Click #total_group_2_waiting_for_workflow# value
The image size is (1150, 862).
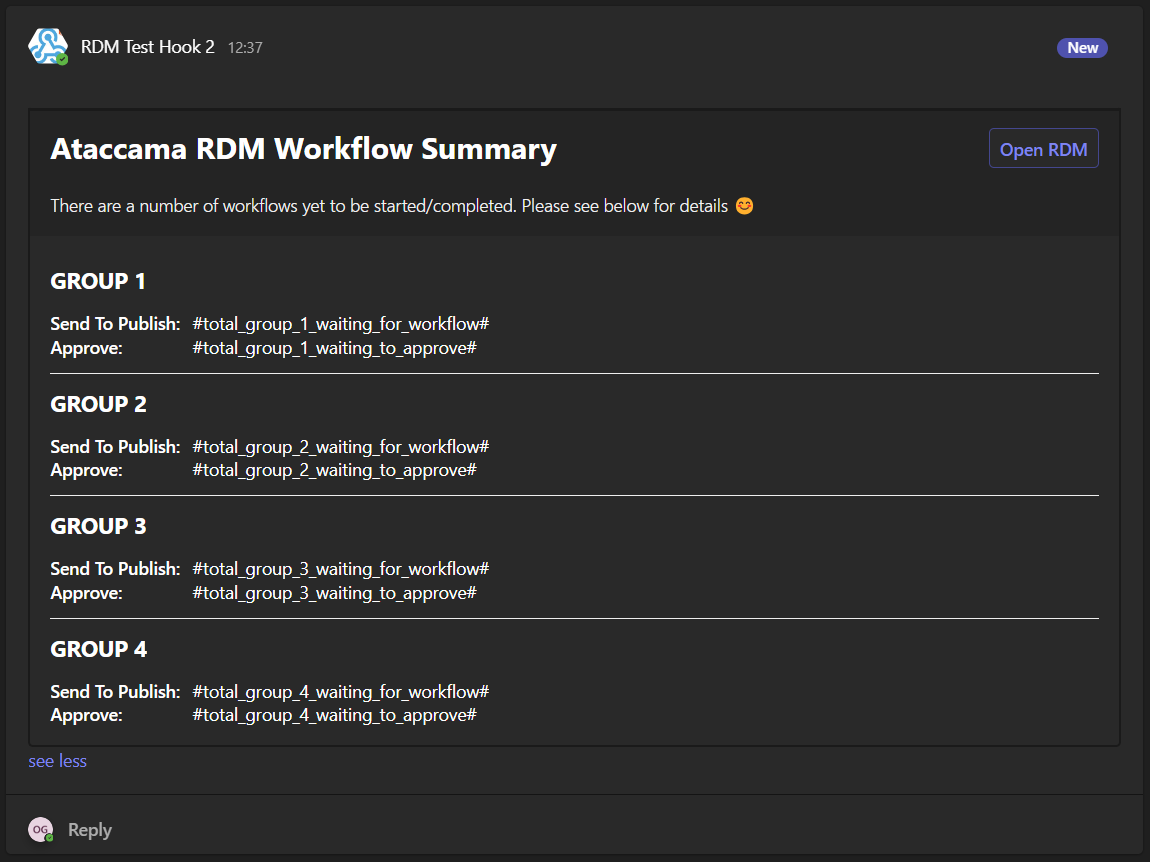(x=340, y=447)
